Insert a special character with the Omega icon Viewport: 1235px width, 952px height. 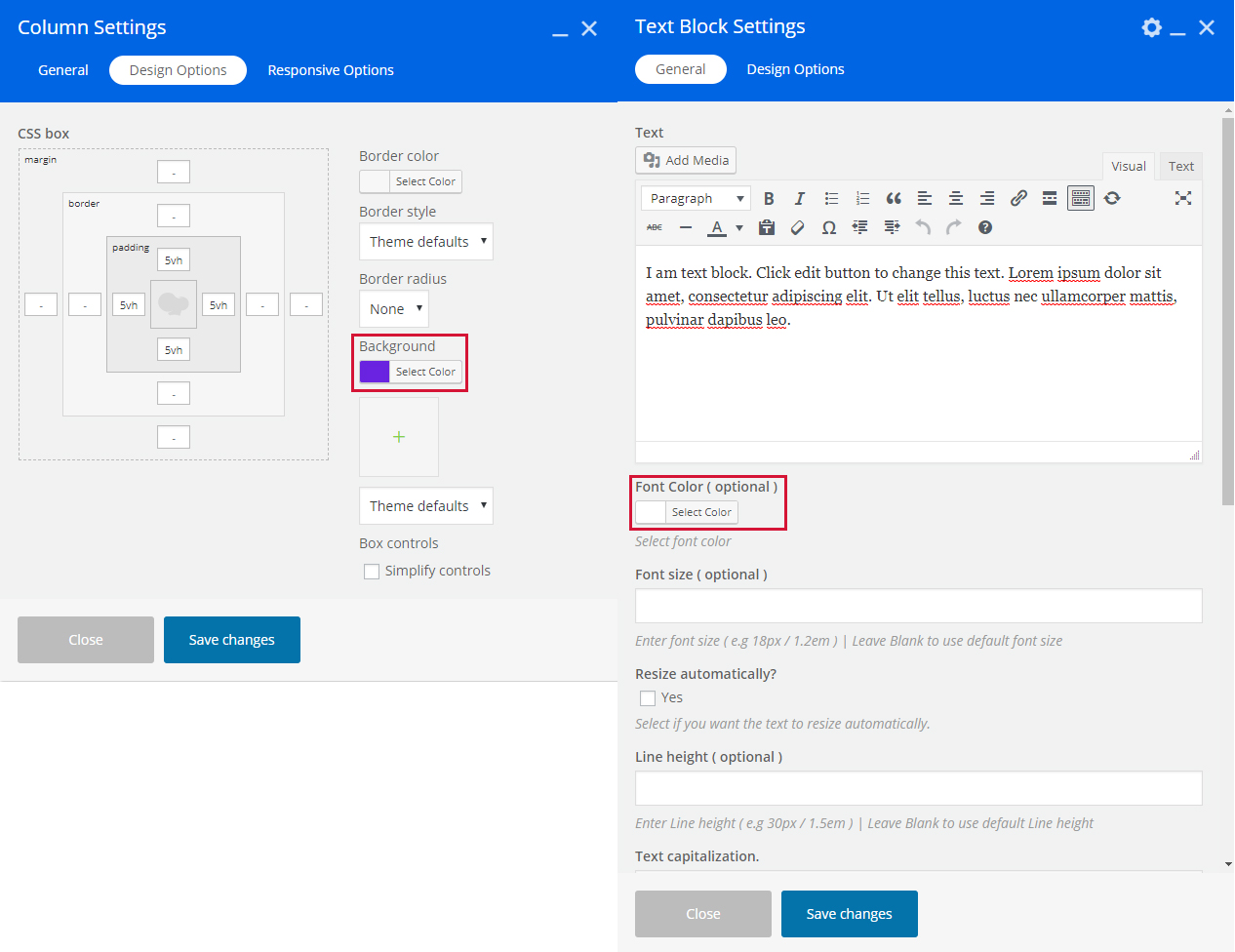click(829, 227)
